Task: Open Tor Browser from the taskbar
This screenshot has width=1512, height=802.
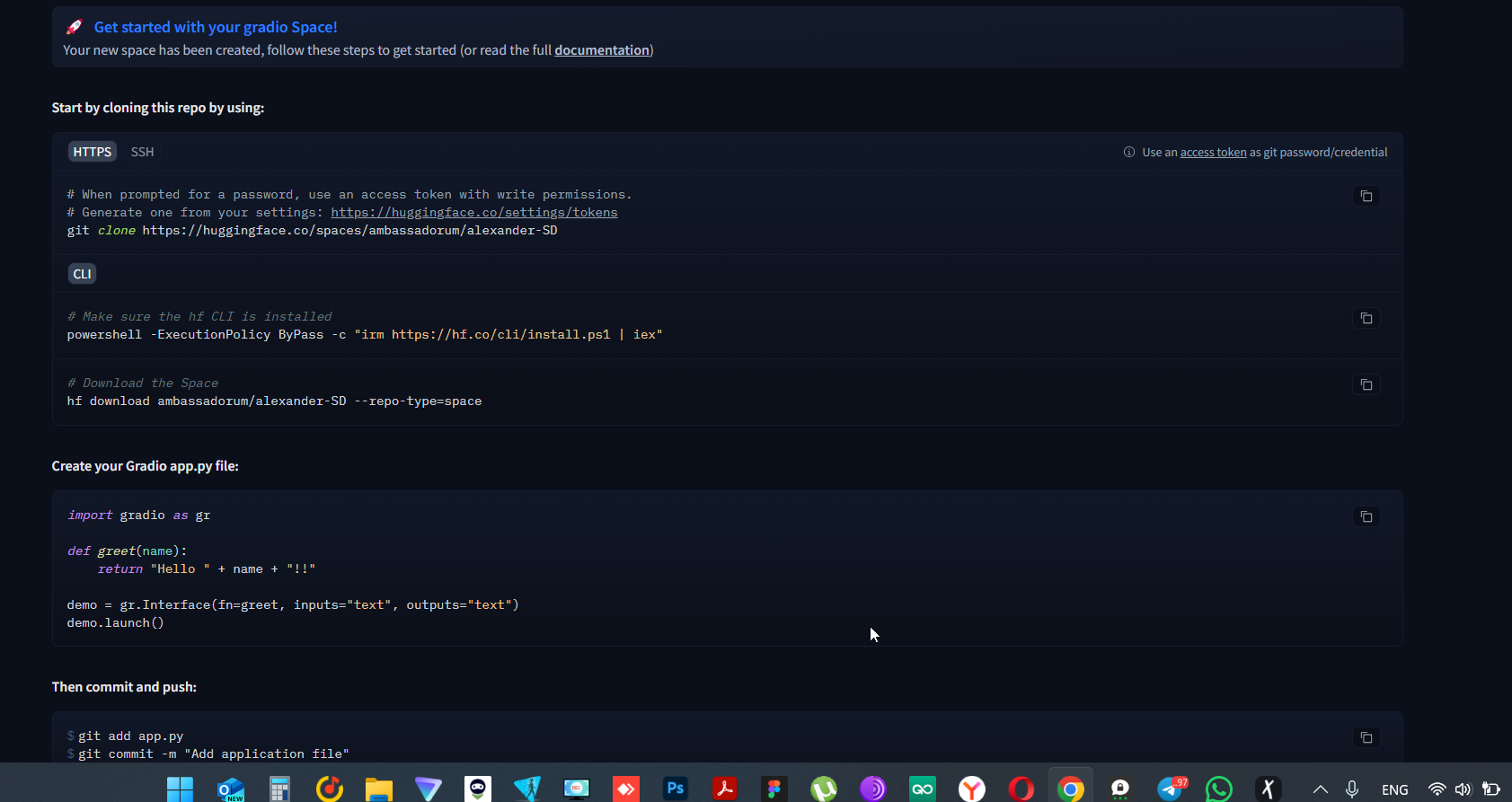Action: point(873,789)
